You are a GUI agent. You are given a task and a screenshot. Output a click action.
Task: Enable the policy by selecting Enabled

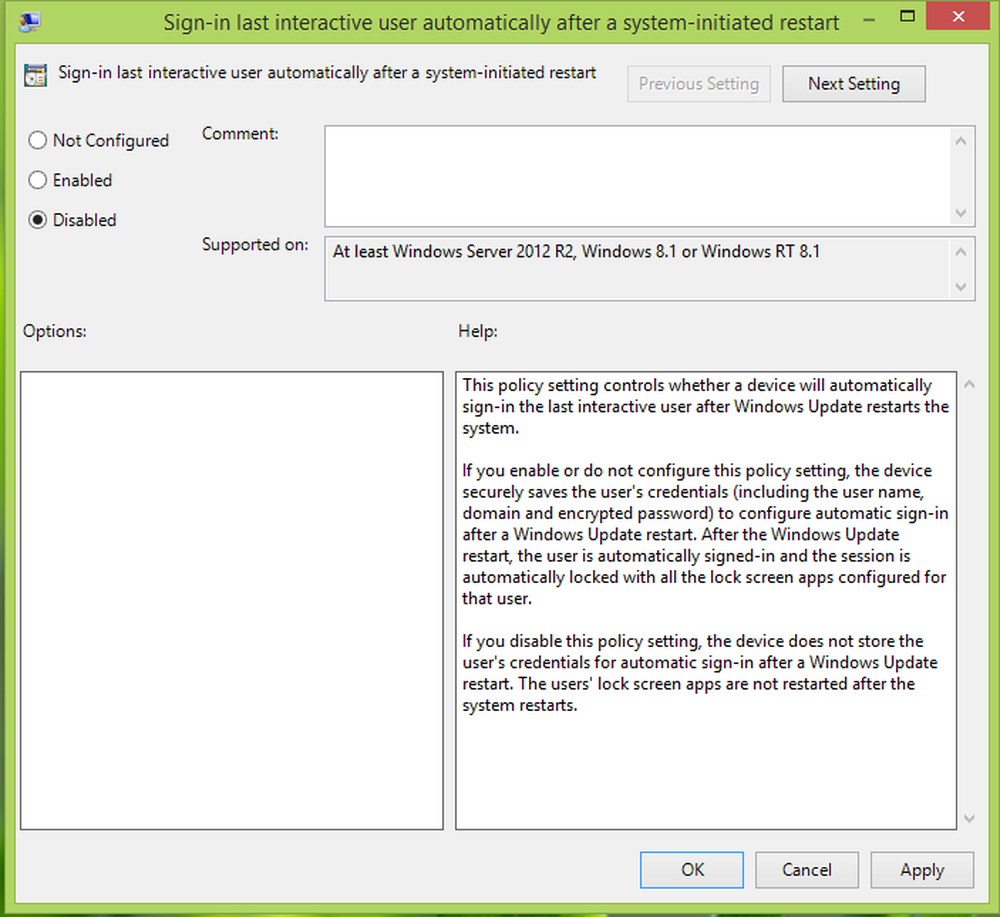[37, 180]
